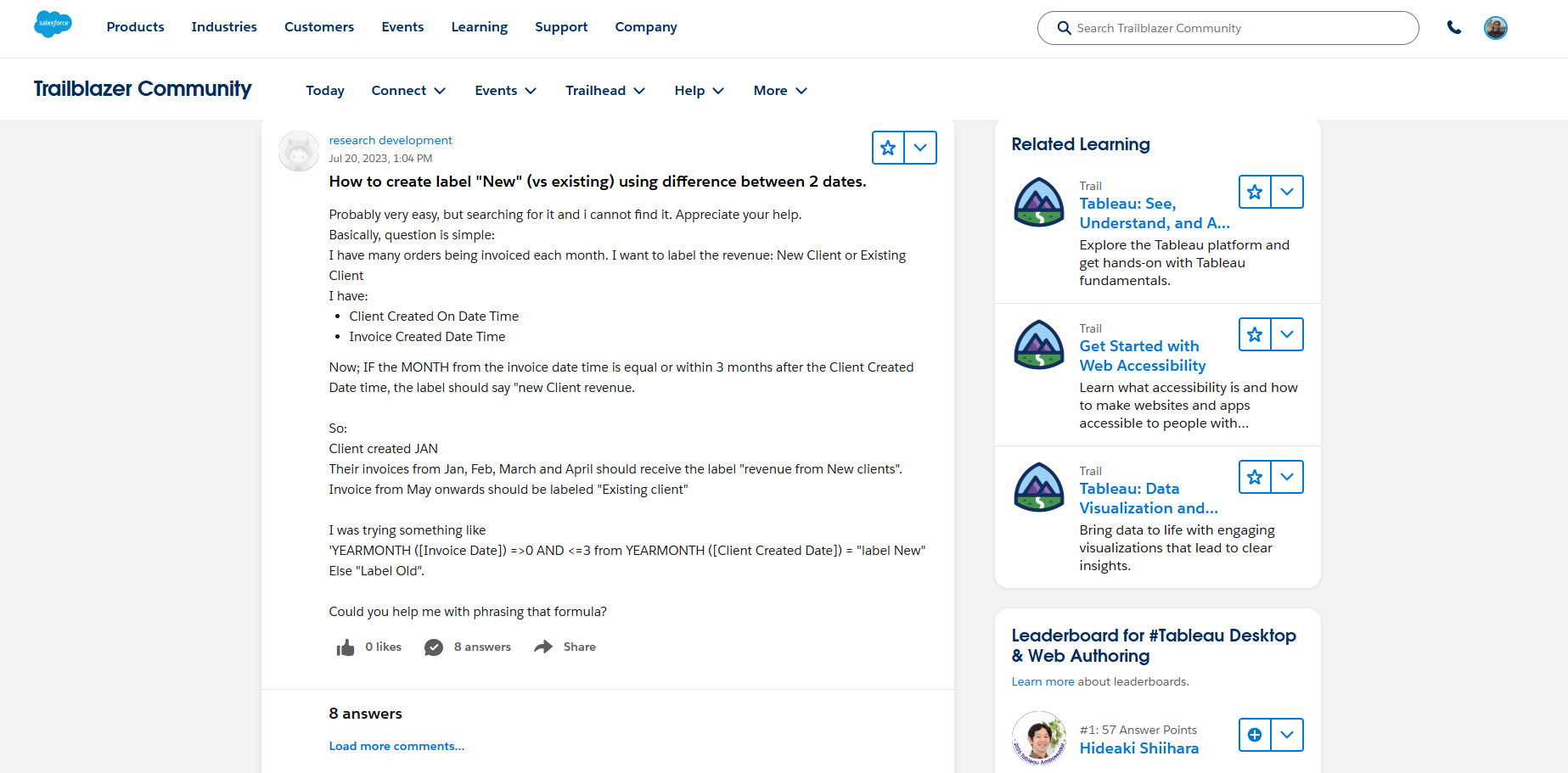Open dropdown for Tableau: Data Visualization trail

tap(1287, 477)
